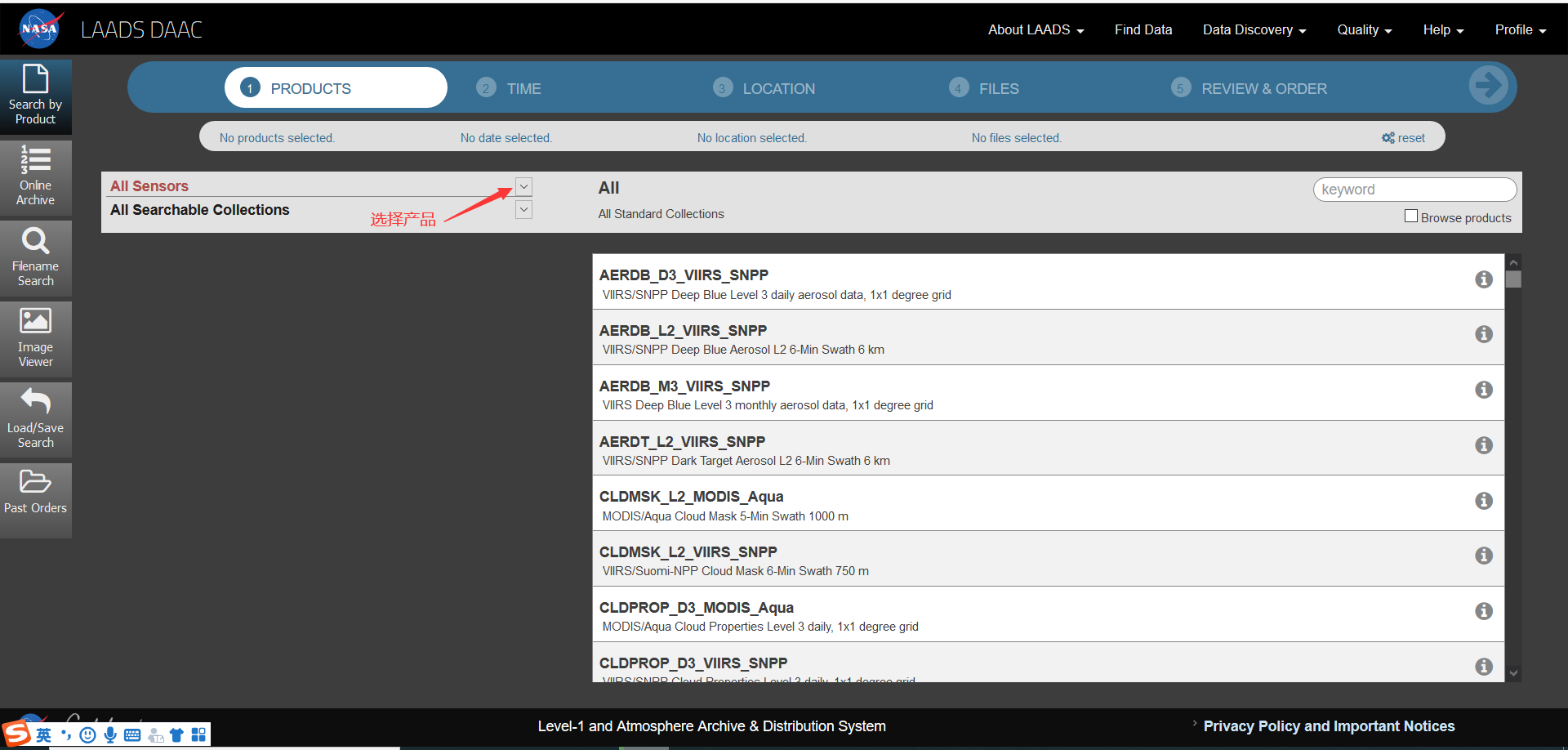Open the Profile menu

pos(1521,30)
